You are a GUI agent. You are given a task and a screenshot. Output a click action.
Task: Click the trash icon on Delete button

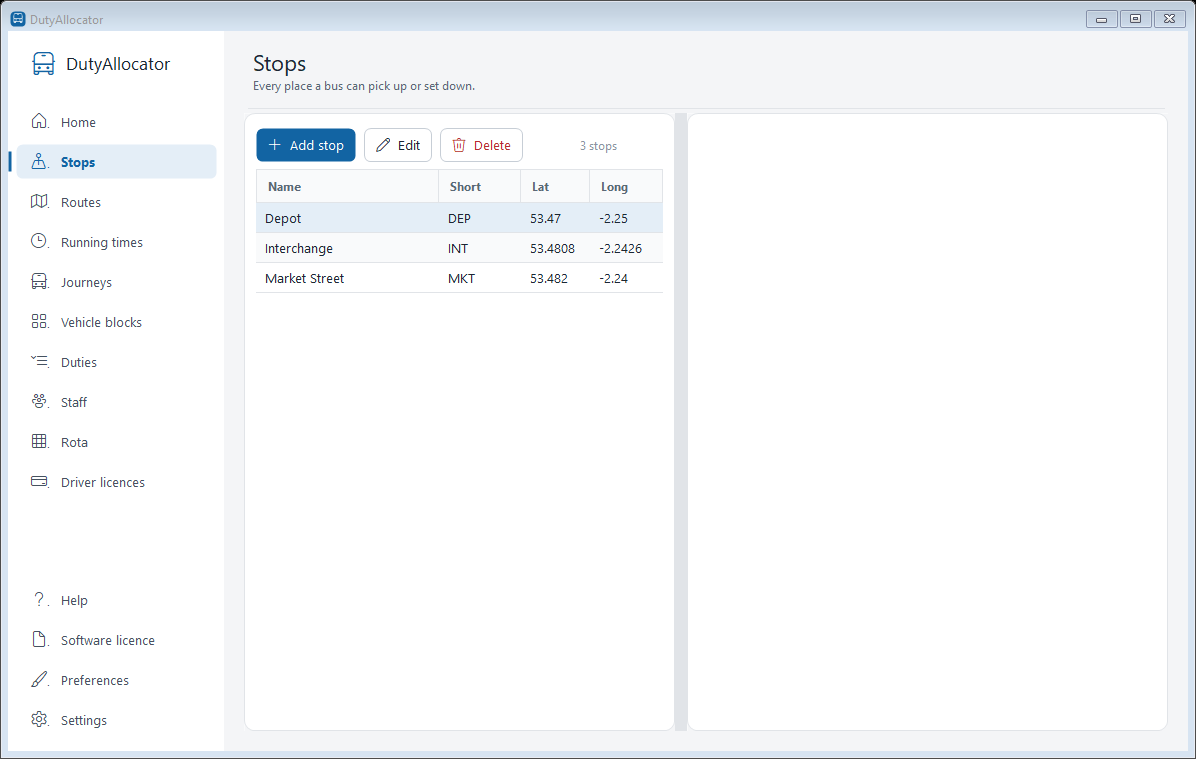point(458,145)
